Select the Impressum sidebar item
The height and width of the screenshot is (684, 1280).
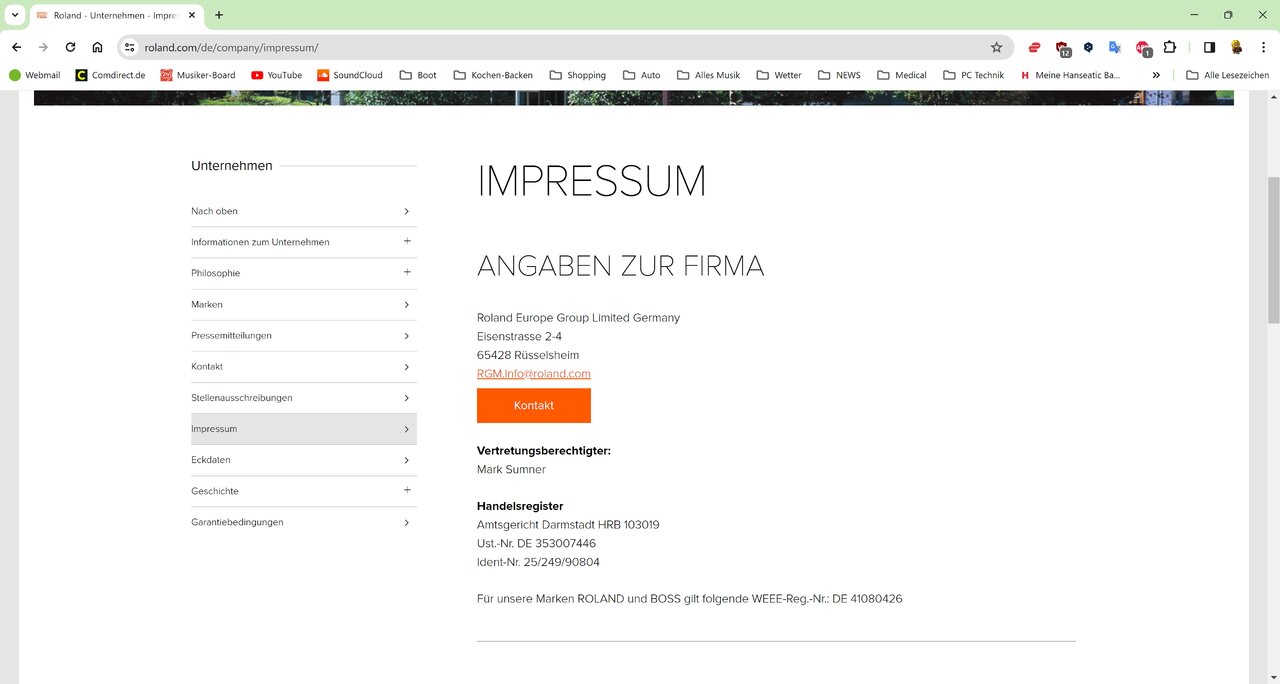coord(304,429)
